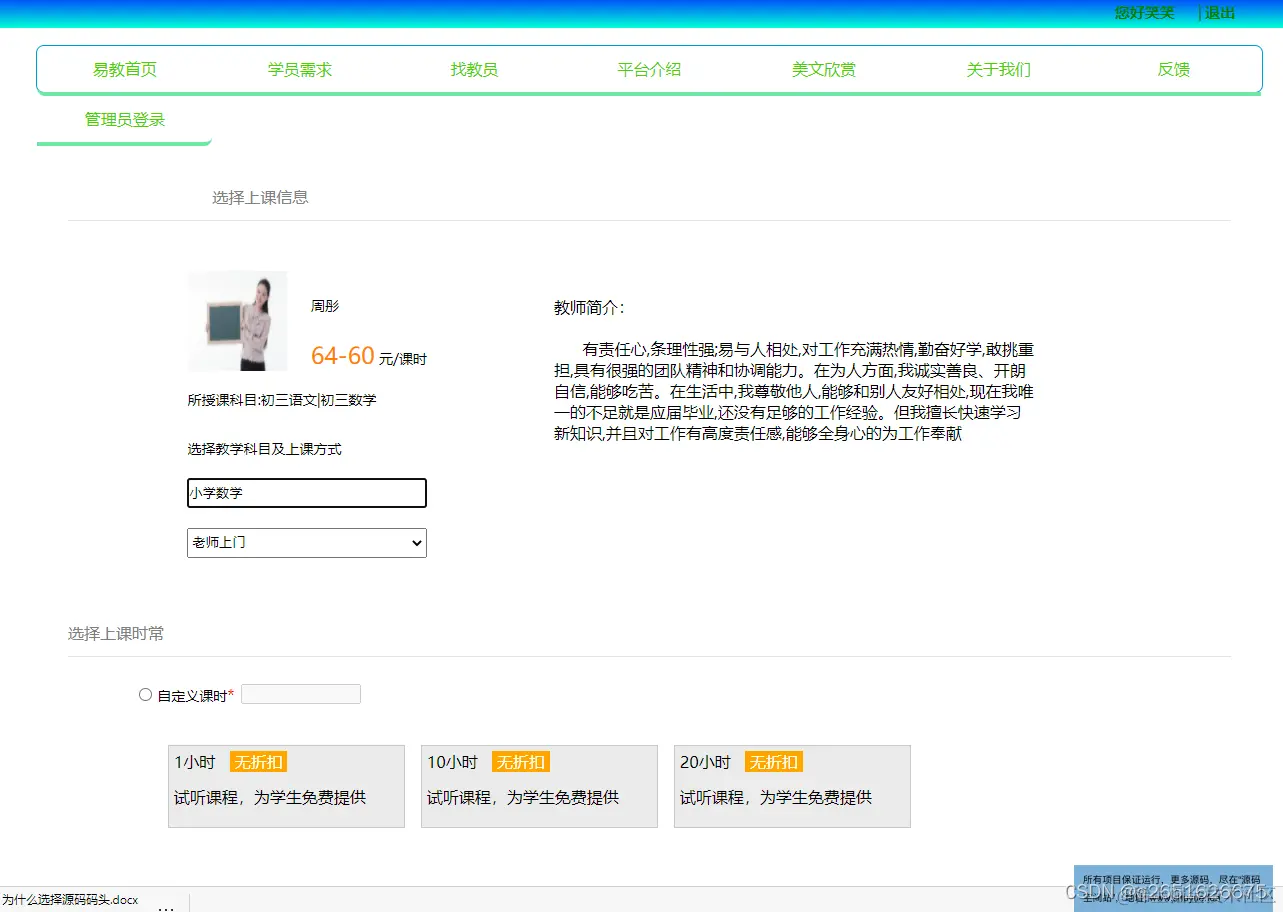This screenshot has width=1283, height=912.
Task: Visit the 美文欣赏 section
Action: click(x=823, y=69)
